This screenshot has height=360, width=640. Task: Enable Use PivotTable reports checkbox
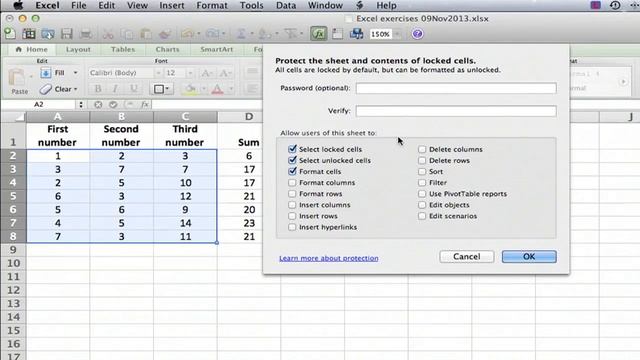[x=422, y=193]
